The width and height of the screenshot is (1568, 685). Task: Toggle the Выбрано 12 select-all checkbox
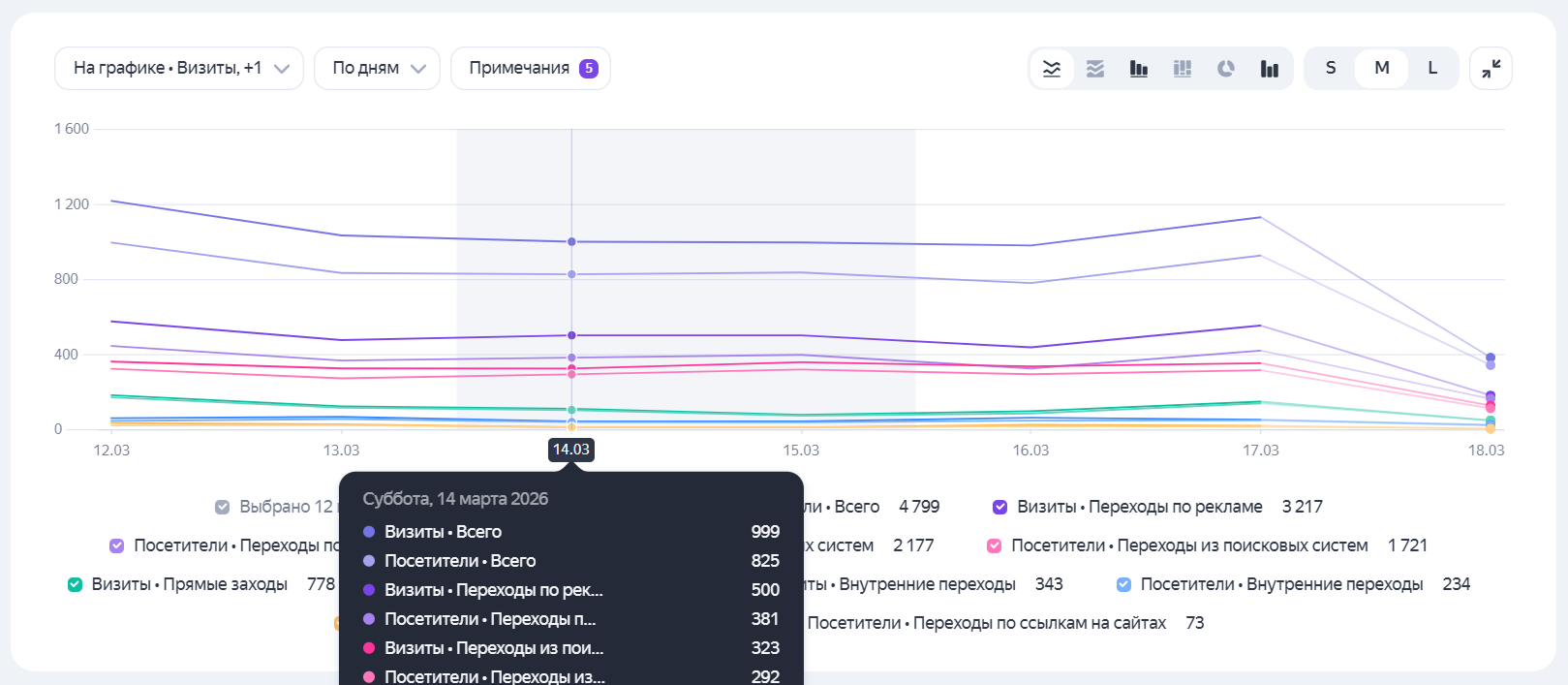[223, 507]
